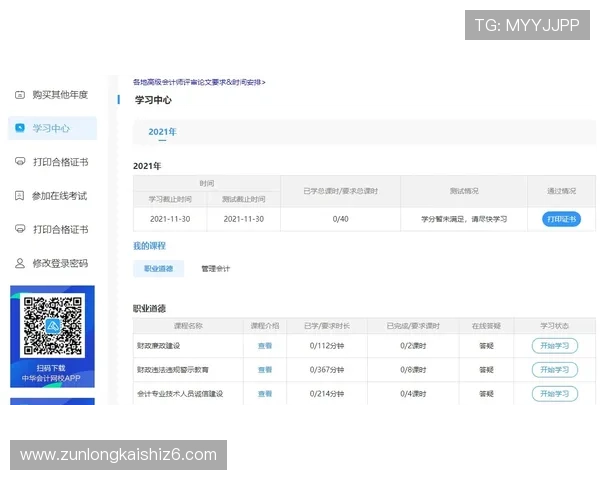This screenshot has width=600, height=480.
Task: Click the blue icon beside 学习中心
Action: (x=20, y=128)
